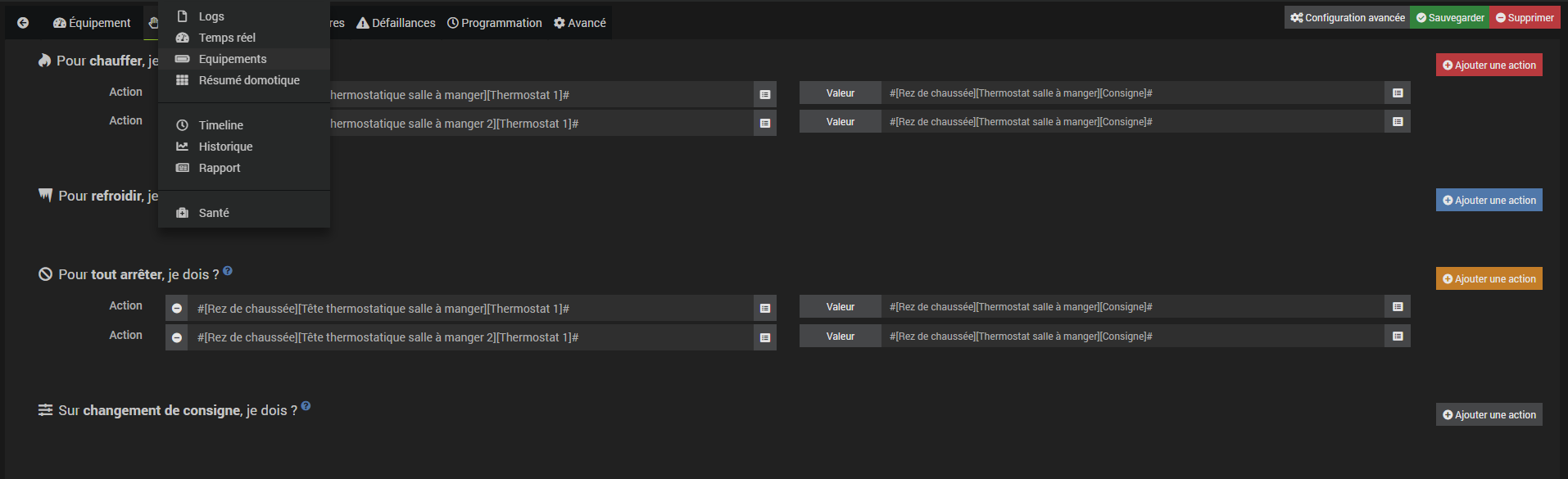This screenshot has width=1568, height=479.
Task: Select 'Temps réel' from the menu
Action: [227, 38]
